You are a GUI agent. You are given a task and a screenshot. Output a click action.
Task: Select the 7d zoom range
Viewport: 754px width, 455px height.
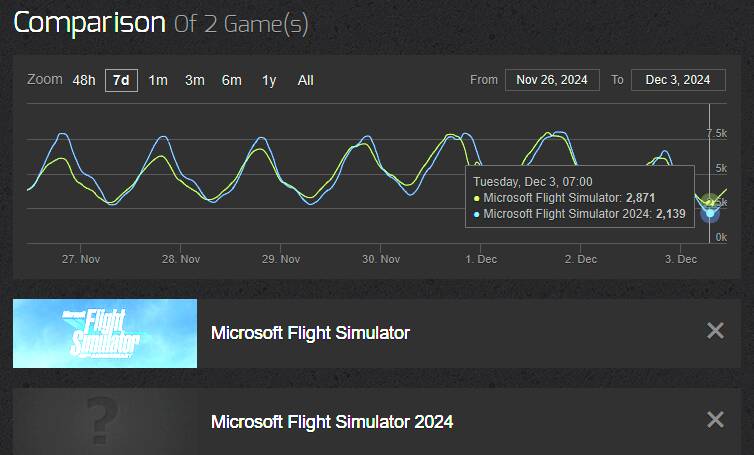(121, 80)
